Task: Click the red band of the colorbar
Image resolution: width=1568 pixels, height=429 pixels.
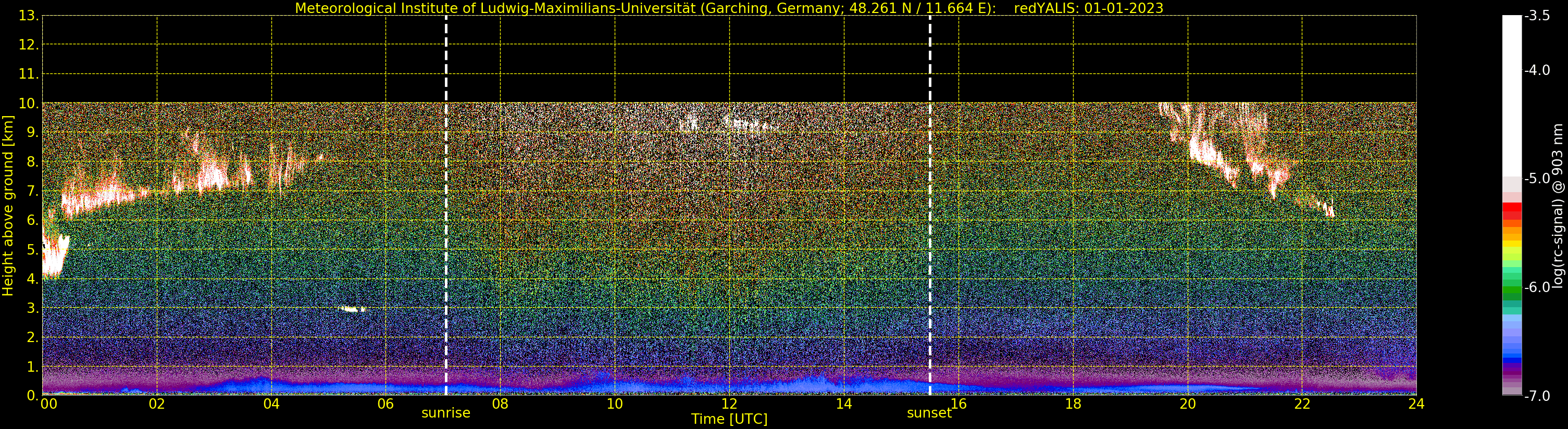Action: [x=1512, y=210]
